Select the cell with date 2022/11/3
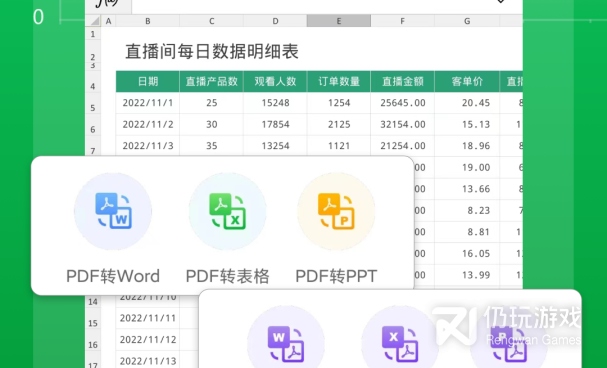607x368 pixels. (x=147, y=146)
